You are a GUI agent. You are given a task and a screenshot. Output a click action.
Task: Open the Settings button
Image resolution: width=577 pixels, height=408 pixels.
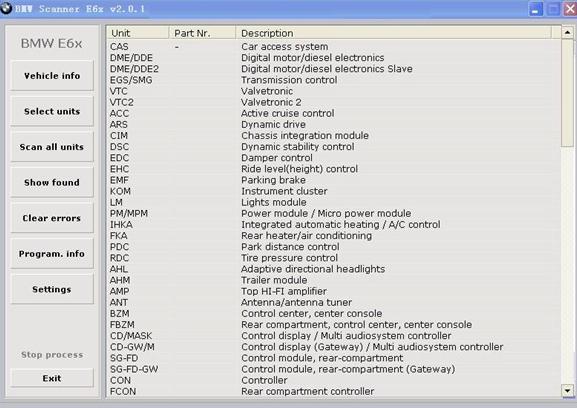pos(52,289)
